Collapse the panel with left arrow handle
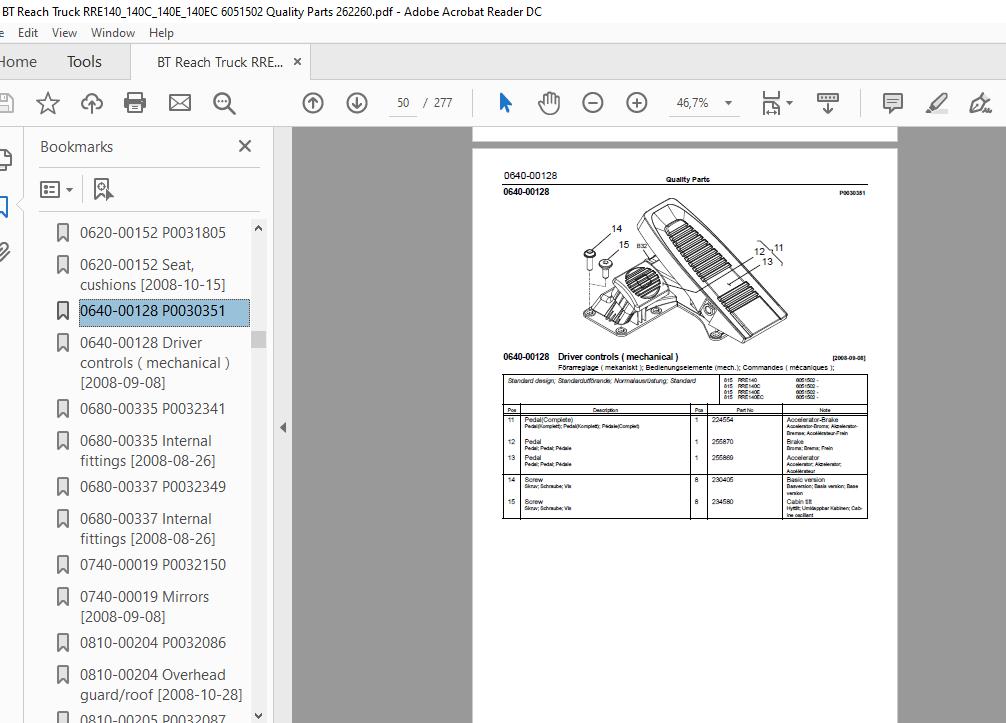1006x723 pixels. click(x=283, y=427)
